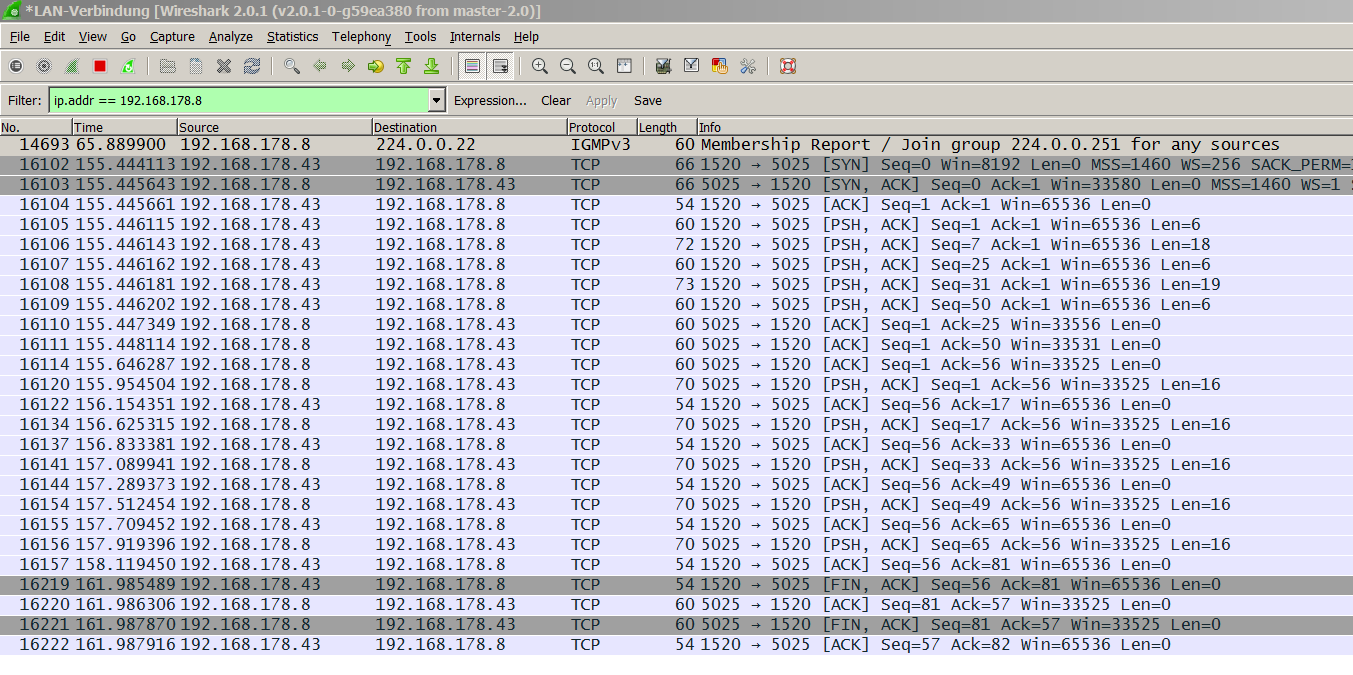Stop the running capture (red square)
Image resolution: width=1353 pixels, height=675 pixels.
click(x=99, y=66)
